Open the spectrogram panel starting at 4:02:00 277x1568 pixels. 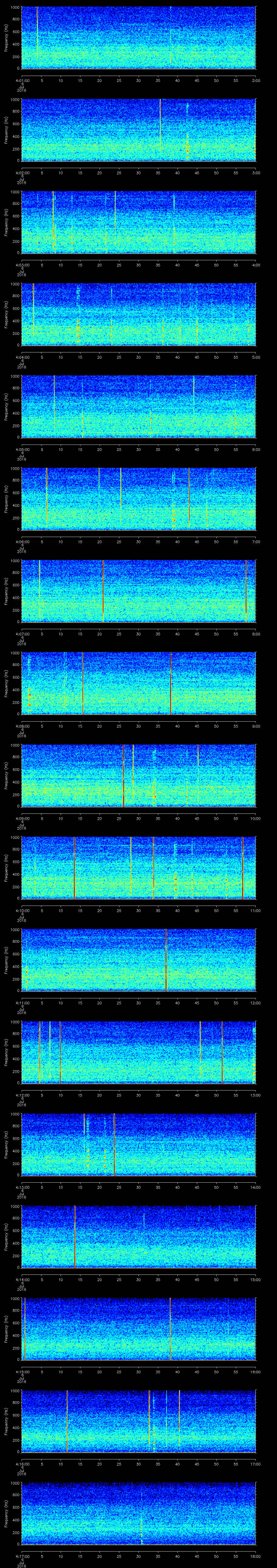(x=139, y=130)
